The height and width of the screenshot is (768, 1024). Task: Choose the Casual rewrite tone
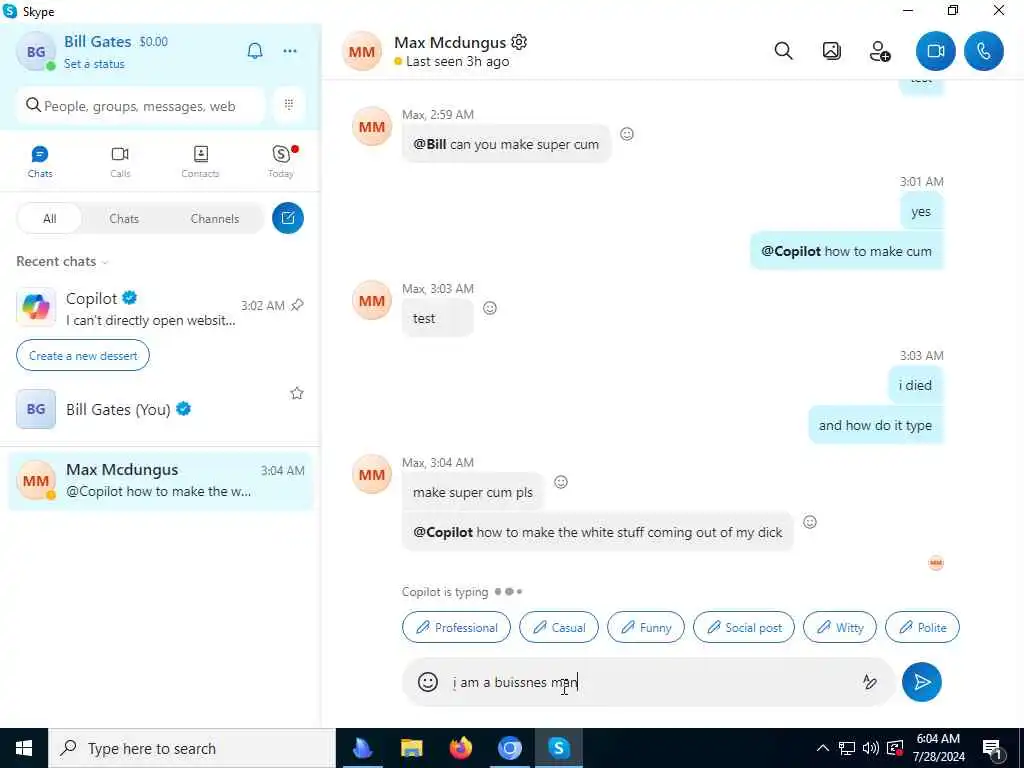click(x=558, y=627)
